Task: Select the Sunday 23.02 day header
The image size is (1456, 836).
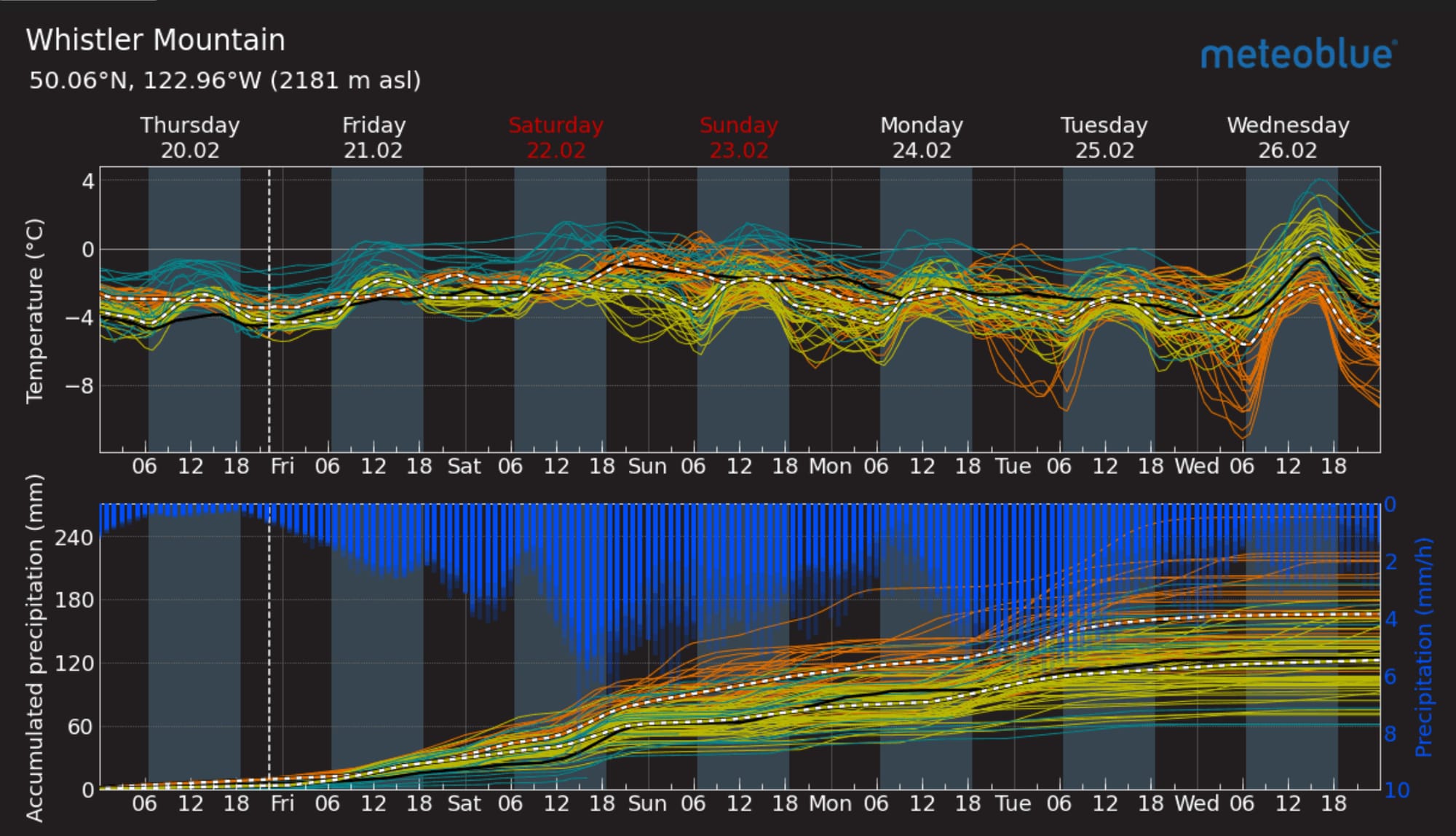Action: pyautogui.click(x=739, y=138)
